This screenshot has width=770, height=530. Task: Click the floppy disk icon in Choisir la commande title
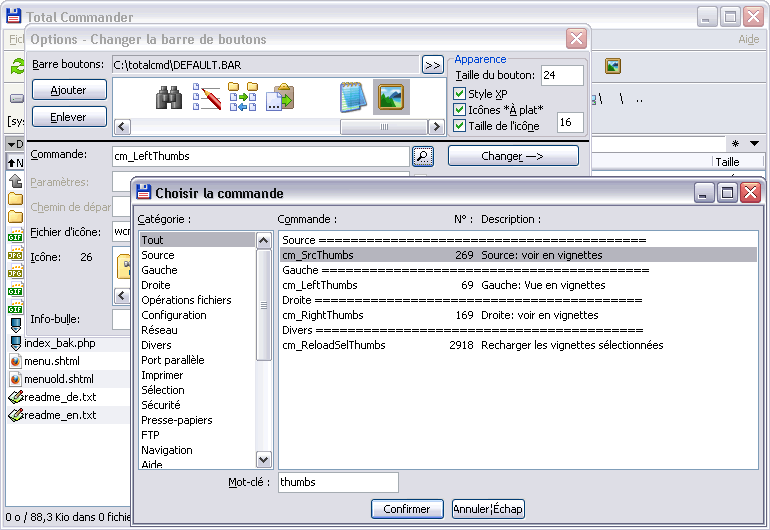point(143,192)
